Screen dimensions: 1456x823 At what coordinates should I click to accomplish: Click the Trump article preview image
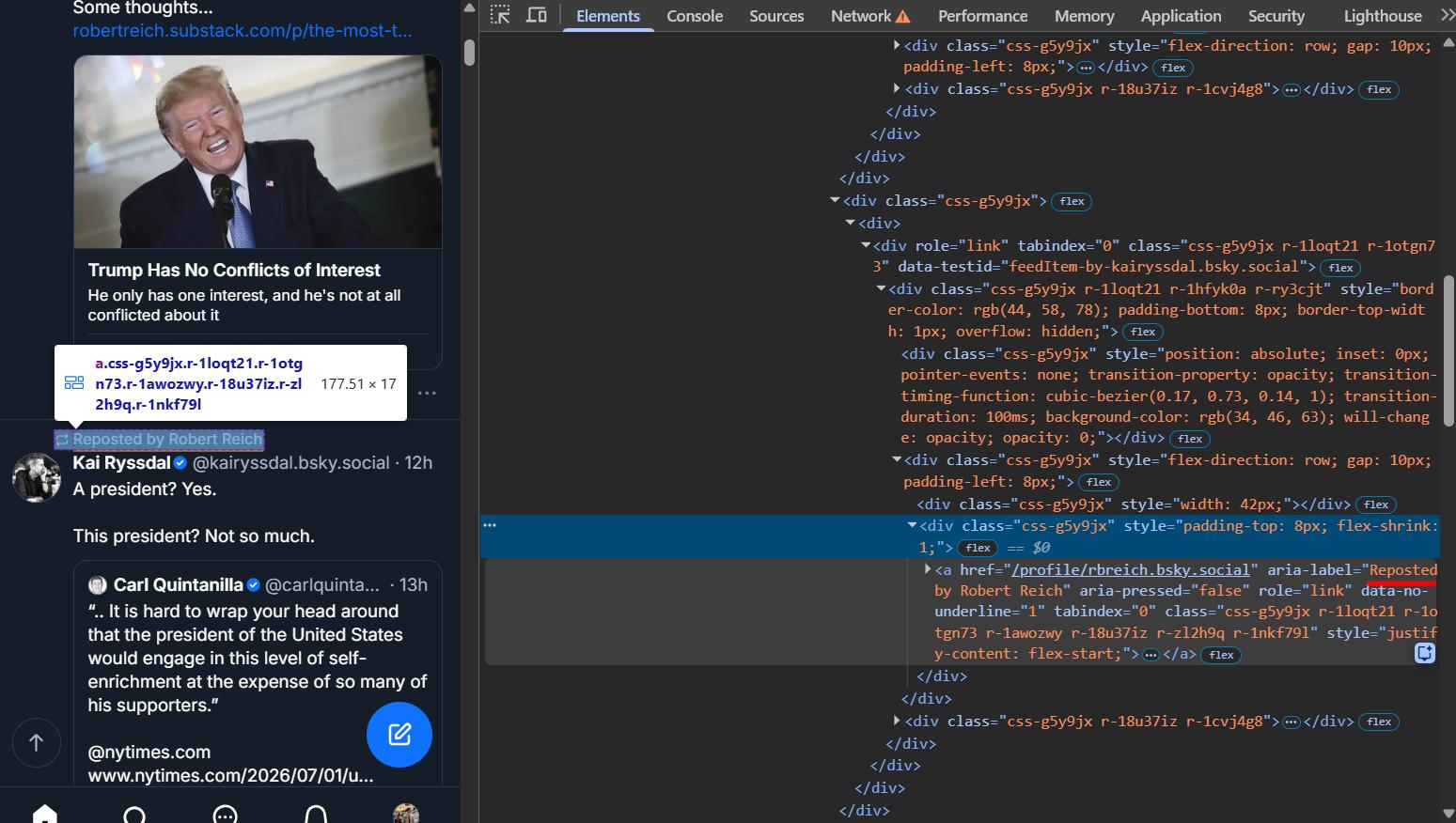click(258, 151)
